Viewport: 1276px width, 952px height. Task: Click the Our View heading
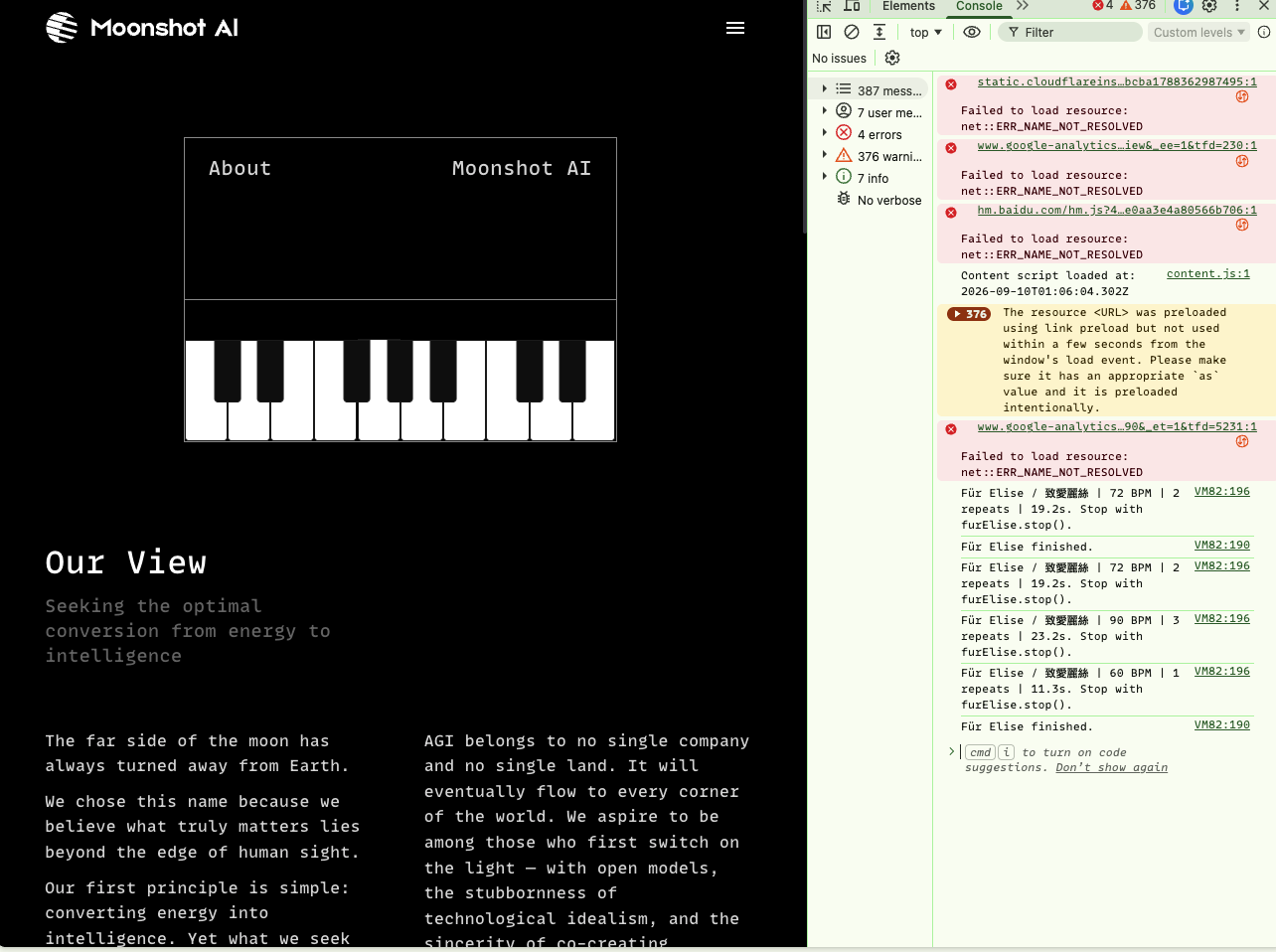pyautogui.click(x=126, y=562)
